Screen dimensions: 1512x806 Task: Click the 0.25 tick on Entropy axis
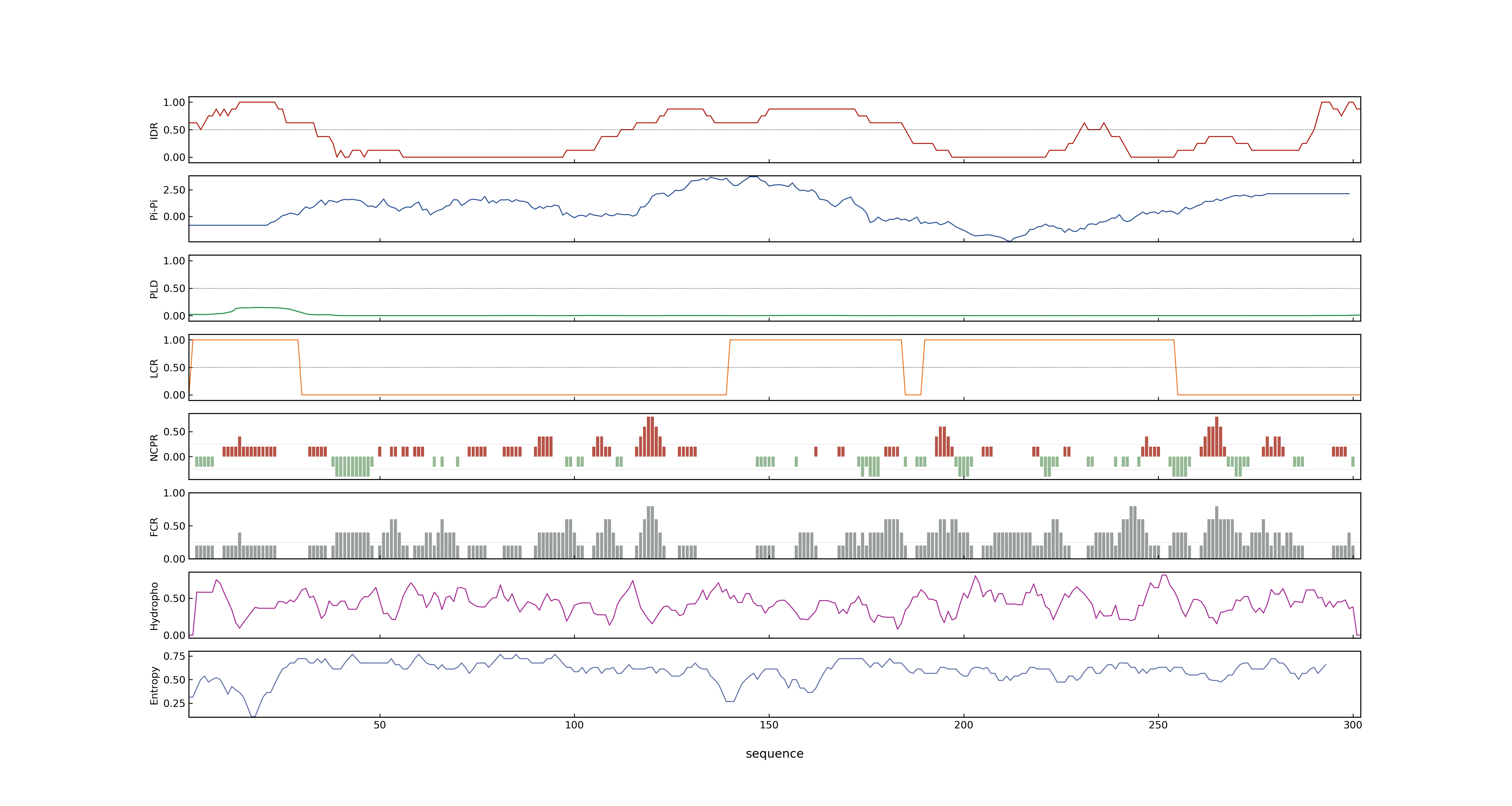tap(174, 703)
